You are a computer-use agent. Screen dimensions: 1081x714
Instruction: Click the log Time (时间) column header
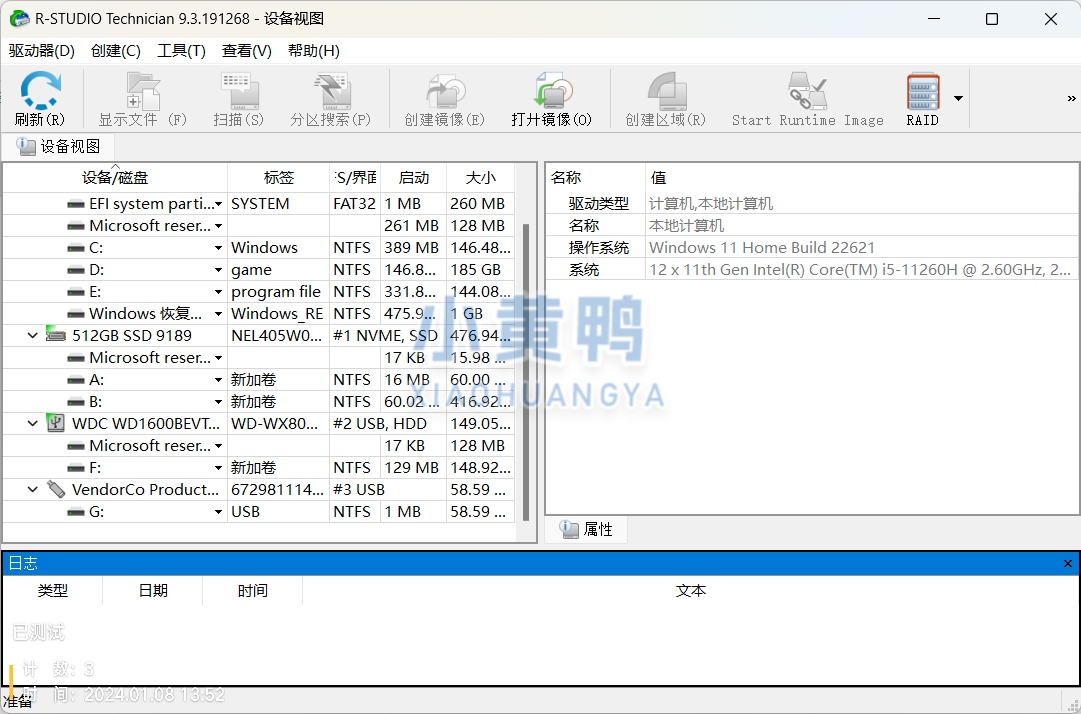click(252, 591)
